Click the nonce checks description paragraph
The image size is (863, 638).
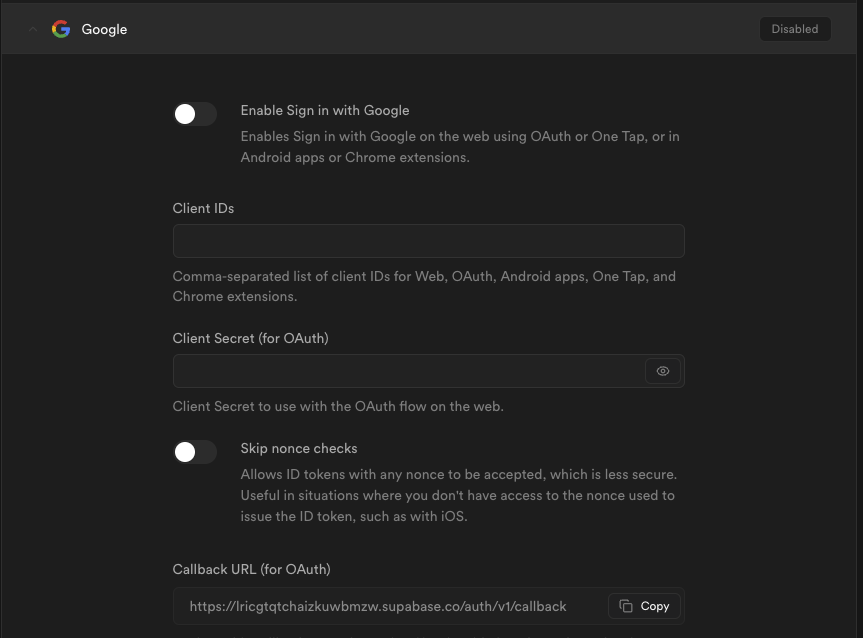pyautogui.click(x=458, y=495)
